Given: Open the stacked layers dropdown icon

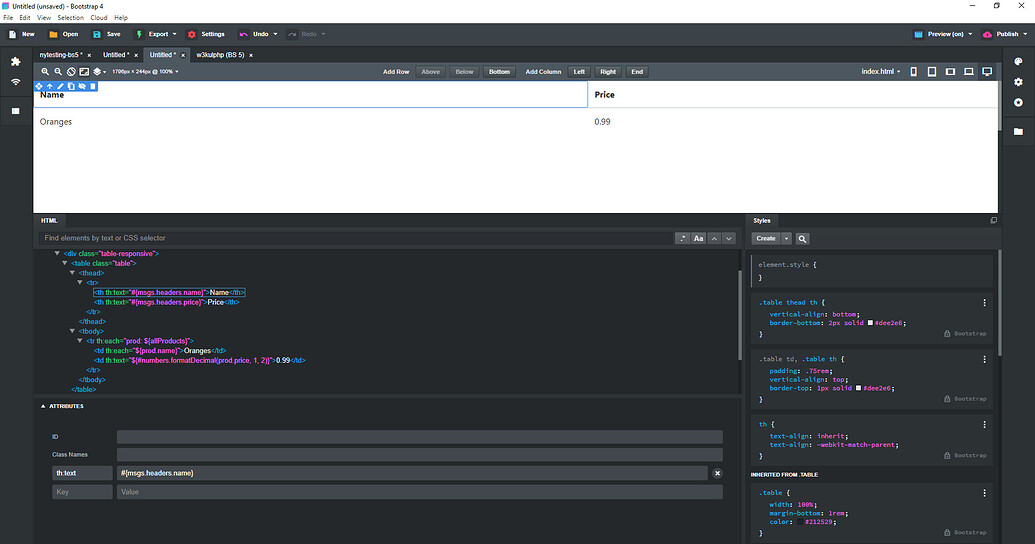Looking at the screenshot, I should pos(99,72).
